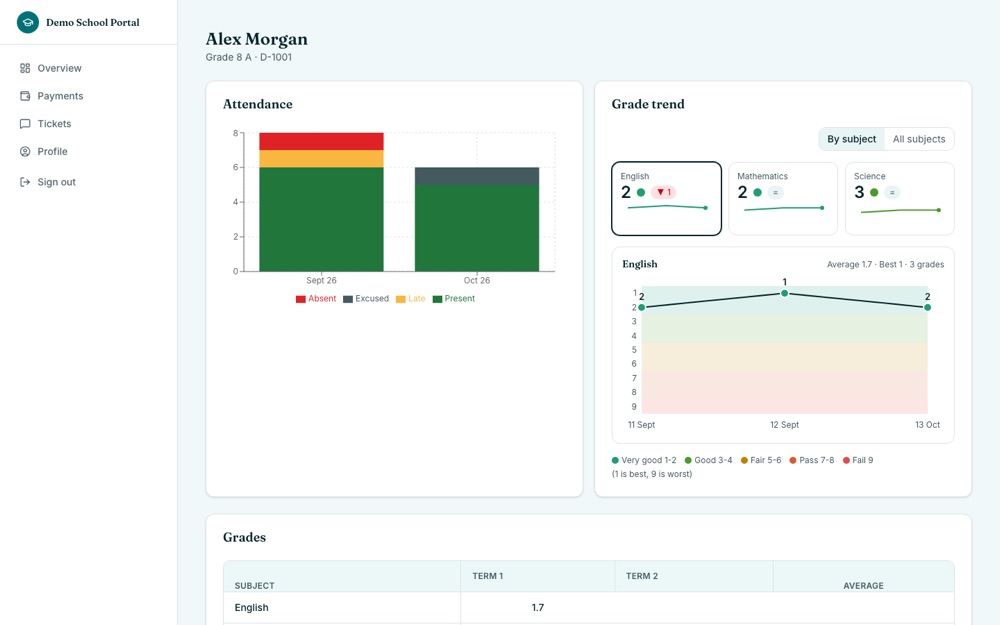Toggle the Excused legend entry
Image resolution: width=1000 pixels, height=625 pixels.
(365, 298)
